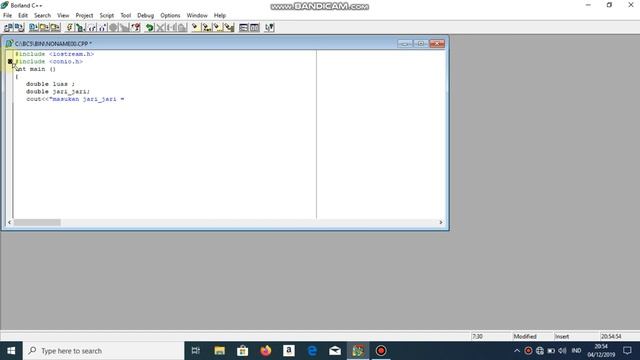The image size is (640, 360).
Task: Click the 'double luas ;' code line
Action: pyautogui.click(x=50, y=84)
